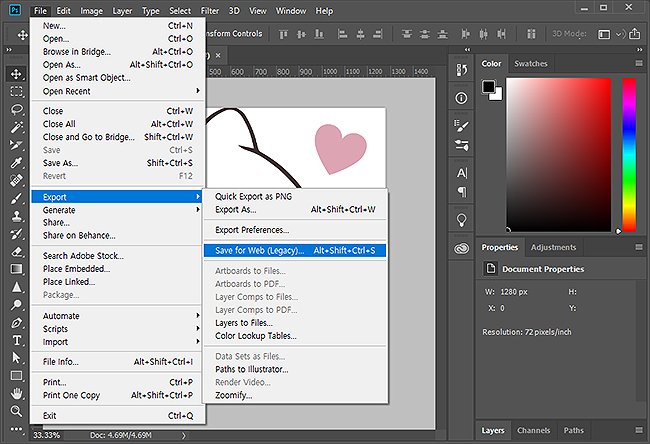
Task: Select the Hand tool
Action: click(16, 393)
